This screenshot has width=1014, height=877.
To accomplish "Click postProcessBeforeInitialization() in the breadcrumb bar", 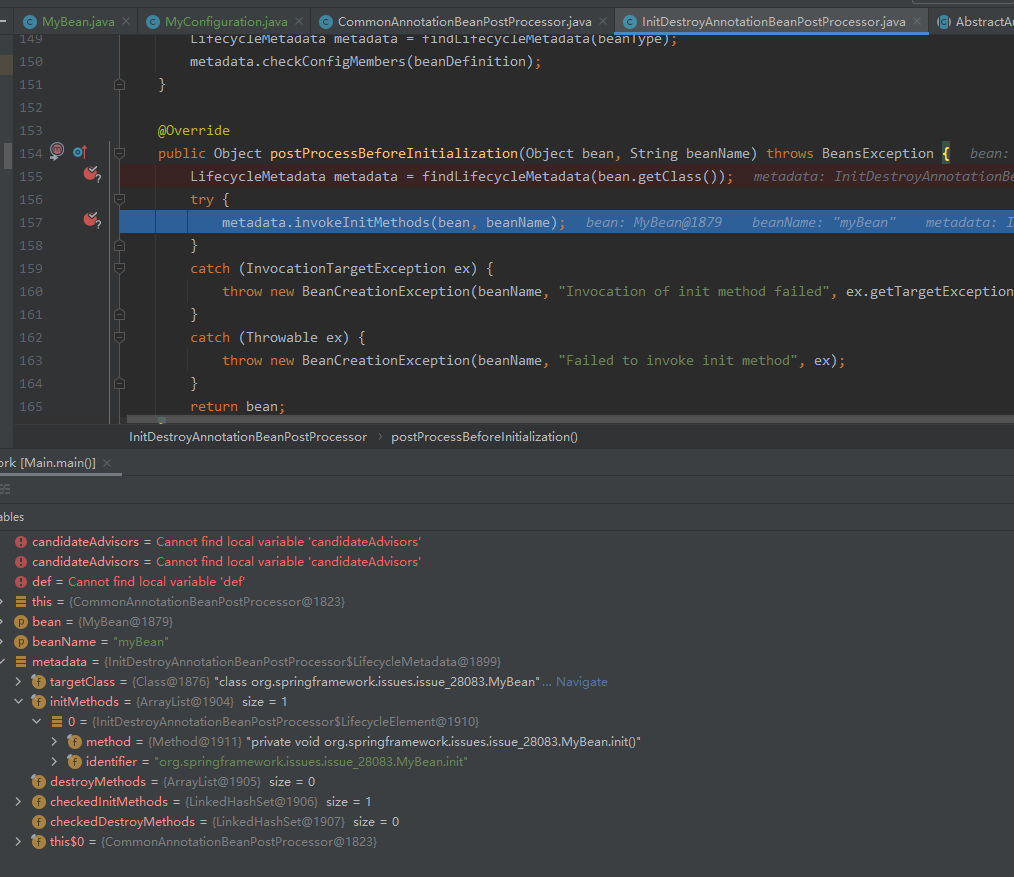I will pos(484,437).
